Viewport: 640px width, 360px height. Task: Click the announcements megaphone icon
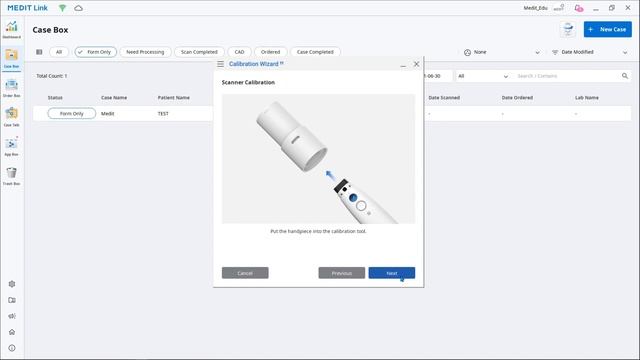click(x=12, y=316)
